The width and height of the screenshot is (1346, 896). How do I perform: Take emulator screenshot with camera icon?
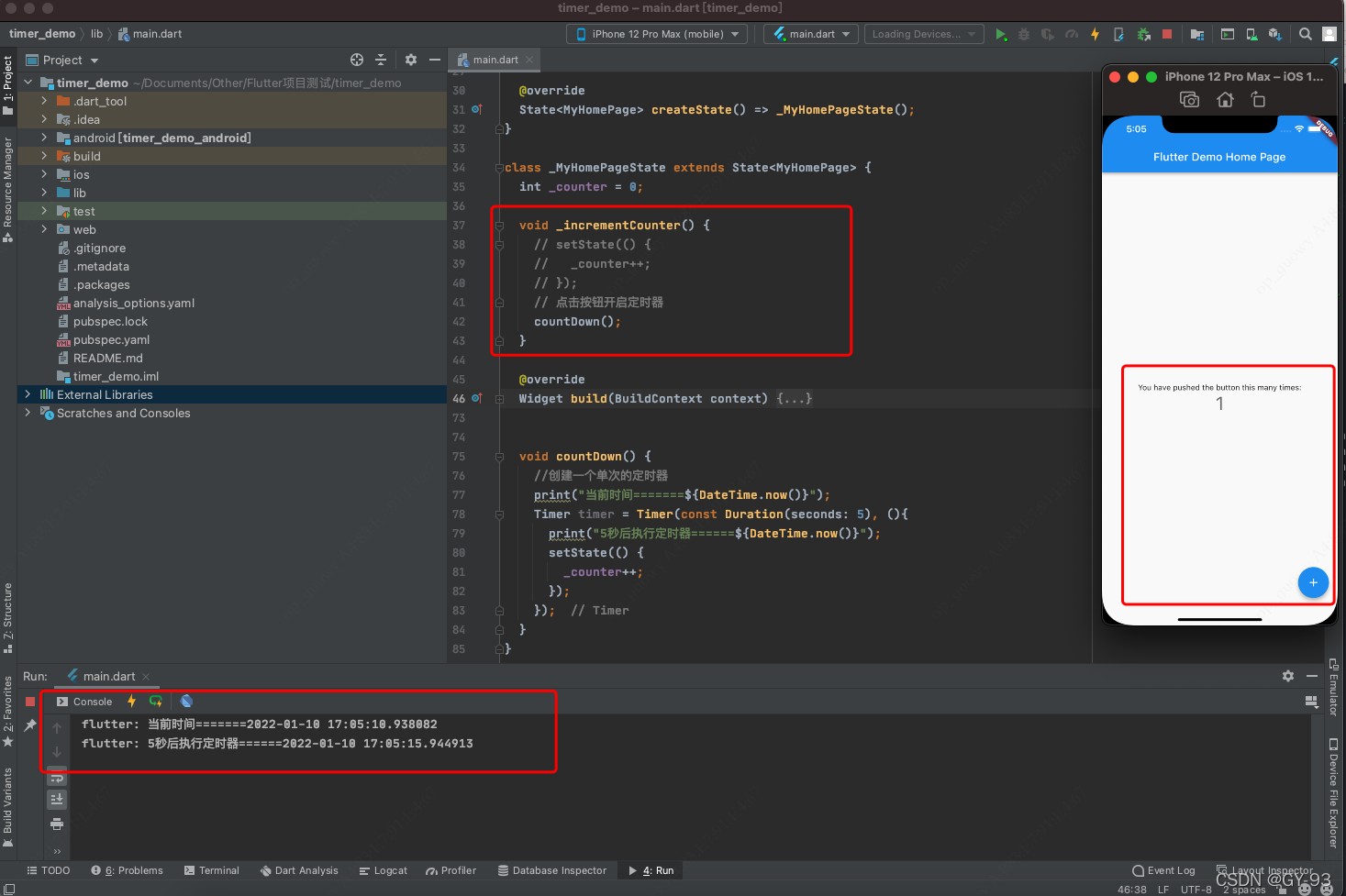(1189, 100)
